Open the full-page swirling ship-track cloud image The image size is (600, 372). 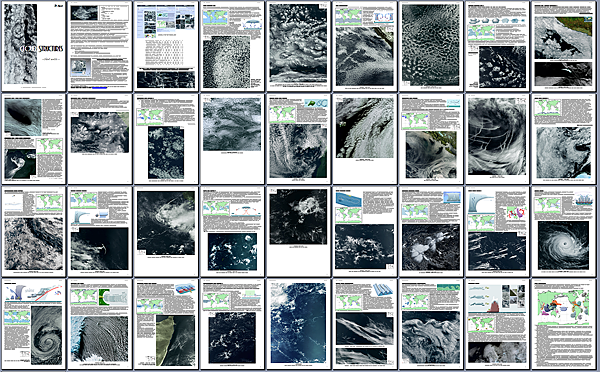[497, 139]
